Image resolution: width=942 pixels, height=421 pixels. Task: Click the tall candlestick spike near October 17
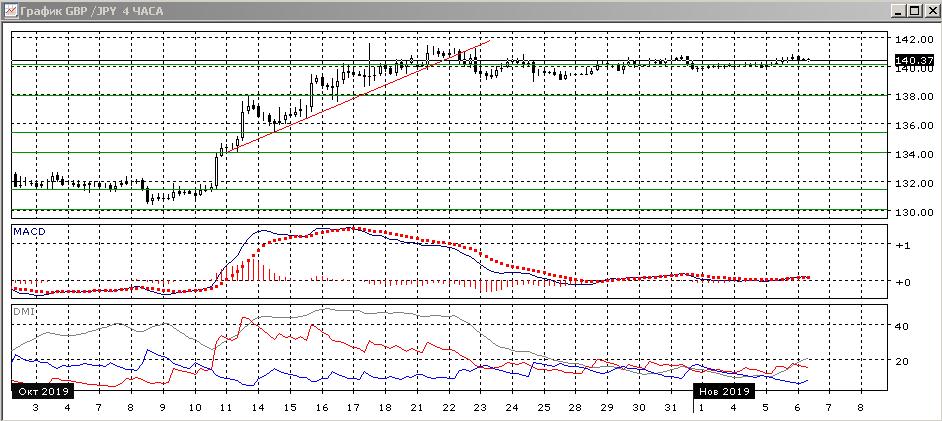point(369,64)
